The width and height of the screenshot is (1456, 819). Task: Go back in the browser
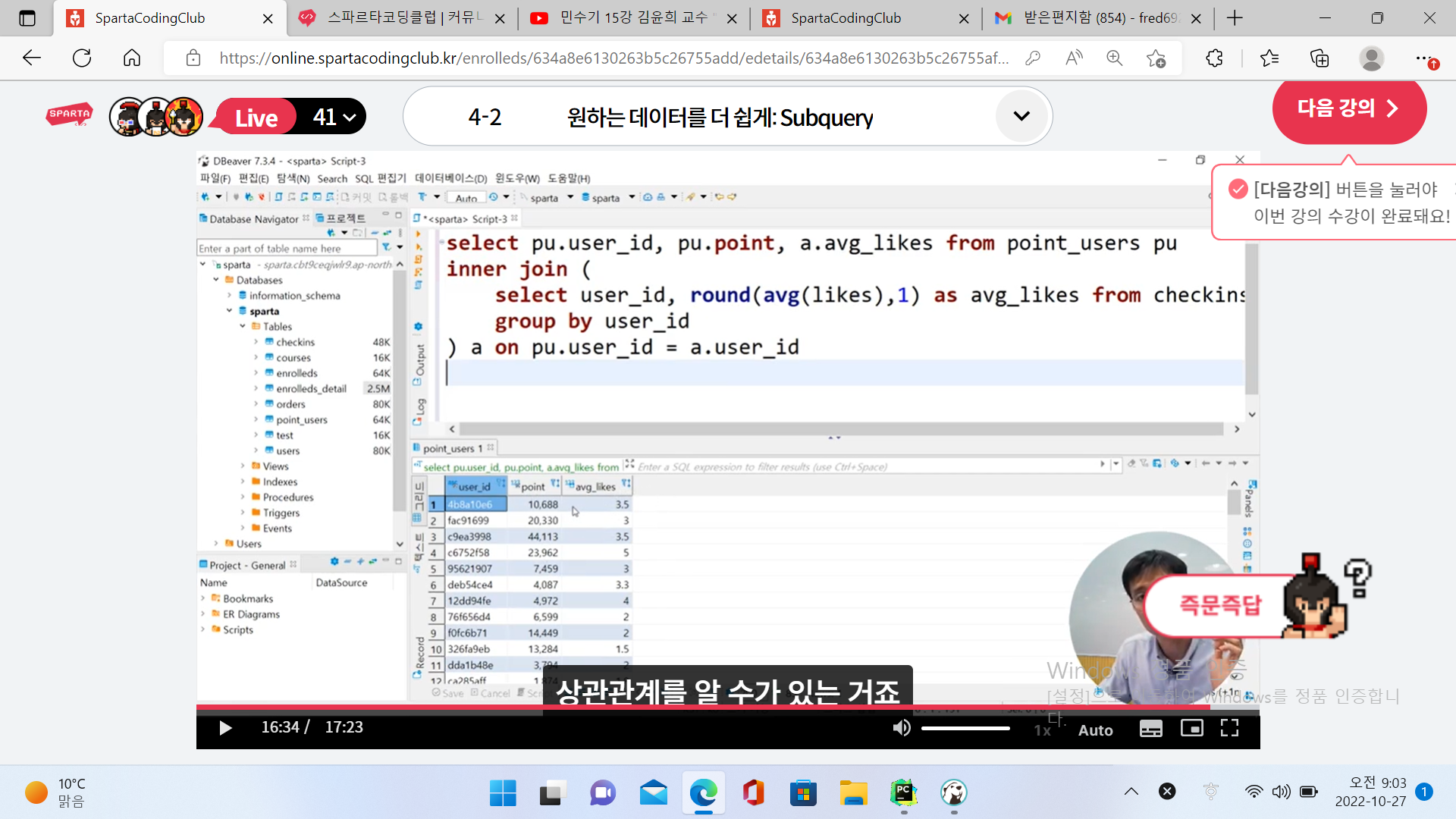click(x=32, y=58)
